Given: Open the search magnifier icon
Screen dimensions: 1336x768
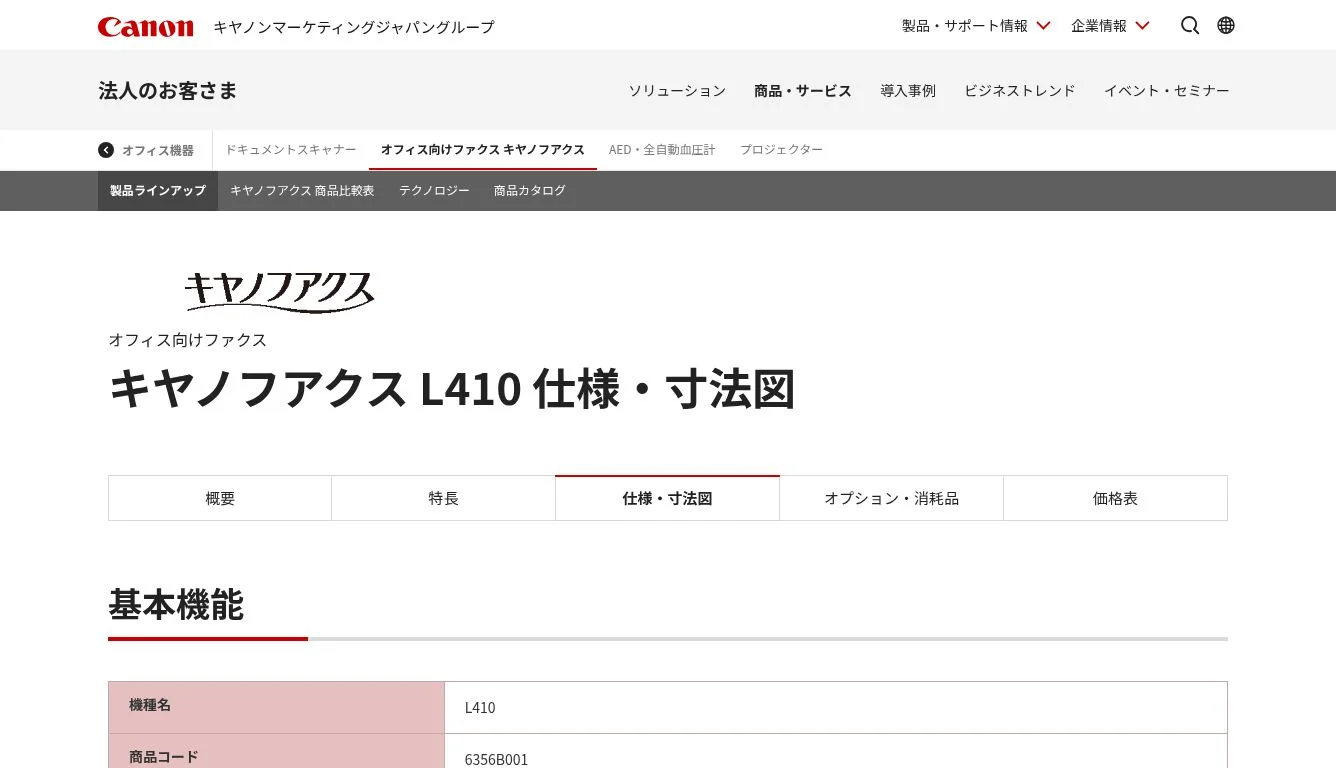Looking at the screenshot, I should tap(1190, 26).
